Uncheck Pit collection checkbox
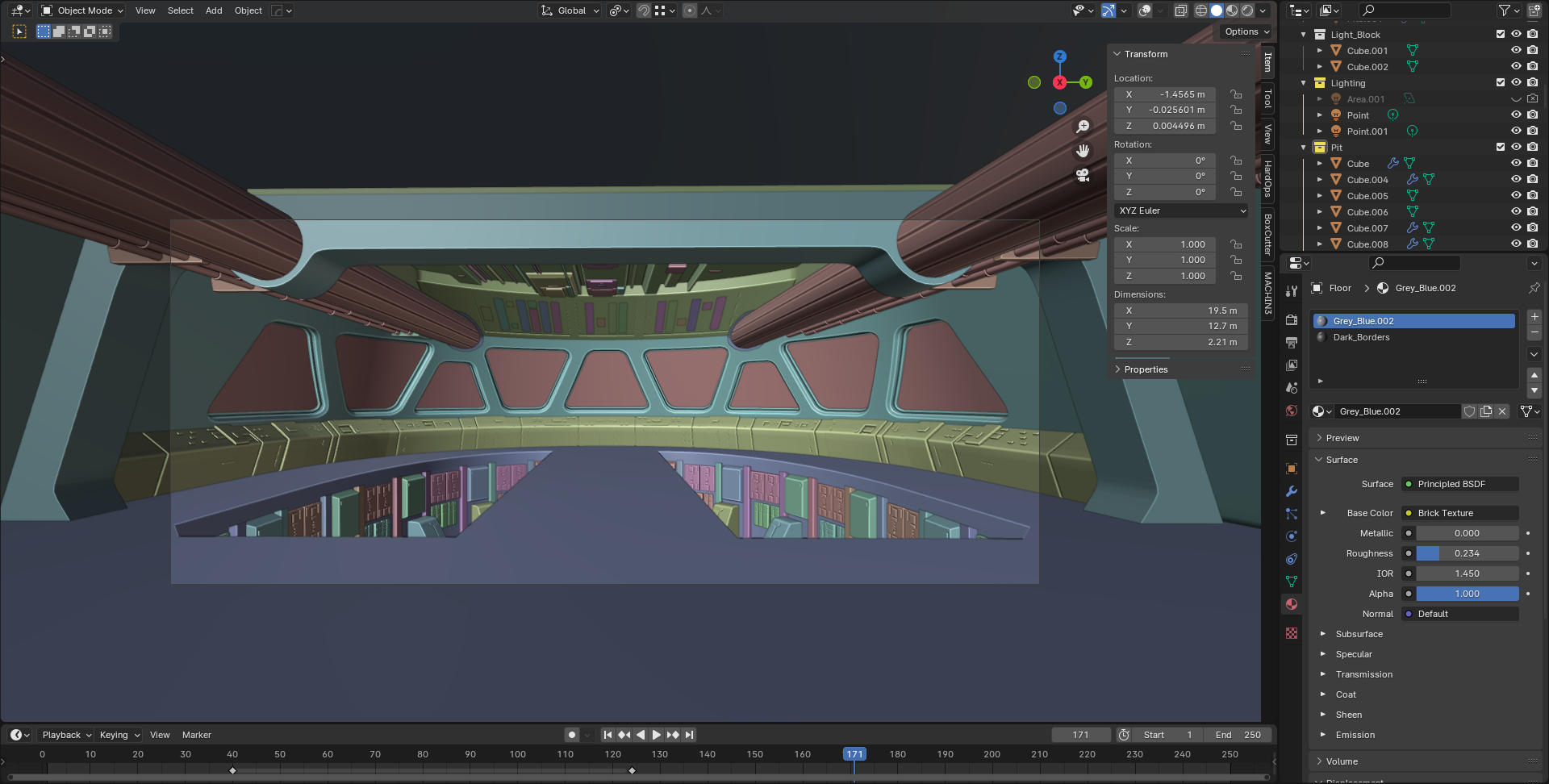The width and height of the screenshot is (1549, 784). [1501, 148]
